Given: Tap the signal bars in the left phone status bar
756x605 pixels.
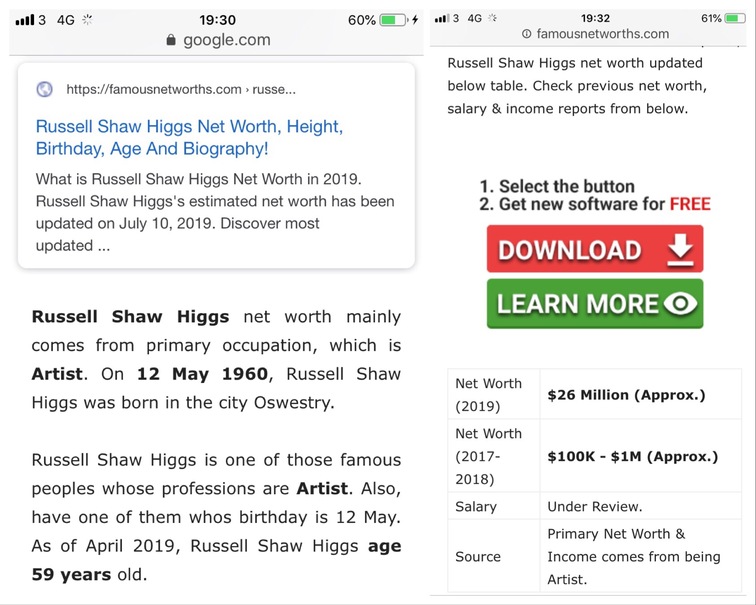Looking at the screenshot, I should (x=25, y=20).
